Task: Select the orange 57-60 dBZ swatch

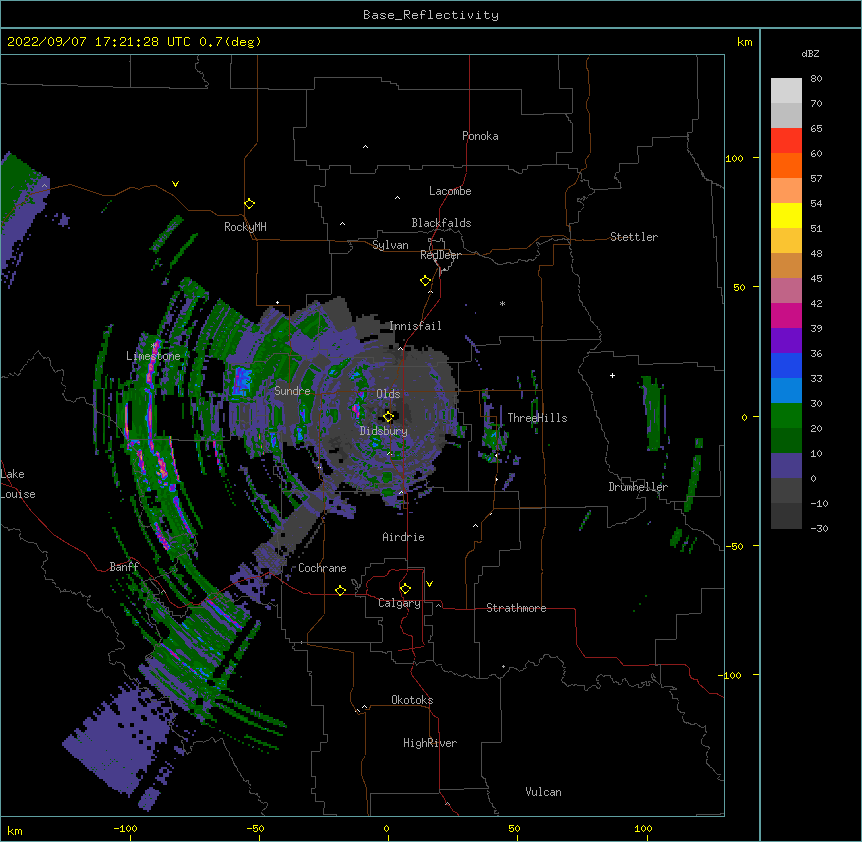Action: [x=786, y=165]
